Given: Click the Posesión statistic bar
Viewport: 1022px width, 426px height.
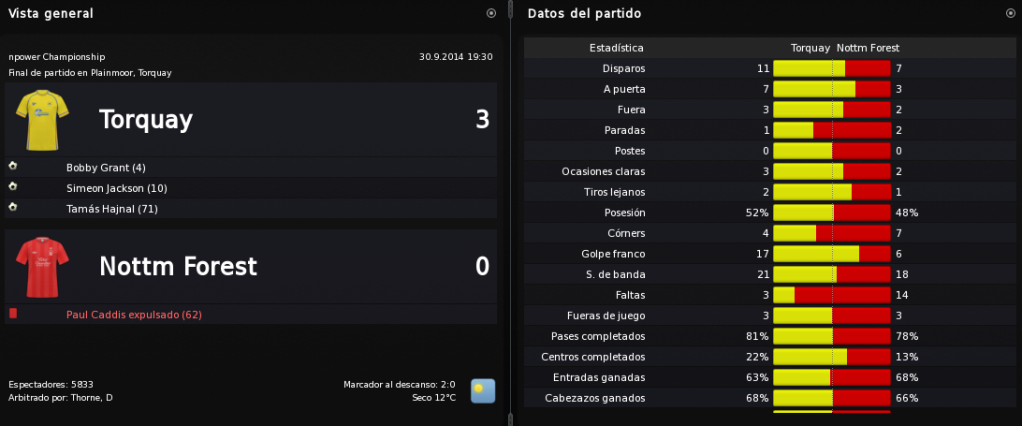Looking at the screenshot, I should pos(832,212).
